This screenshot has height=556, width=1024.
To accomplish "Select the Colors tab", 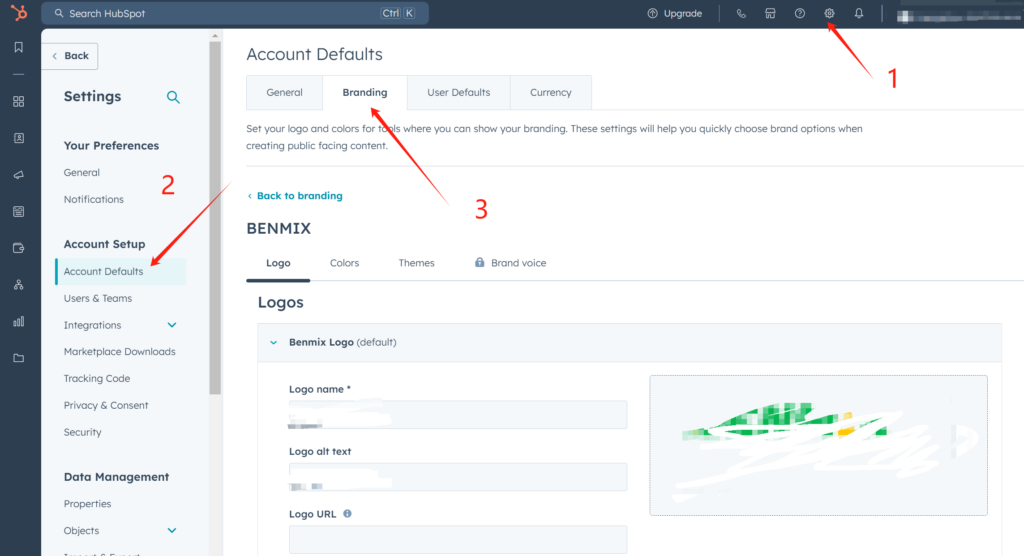I will pos(344,263).
